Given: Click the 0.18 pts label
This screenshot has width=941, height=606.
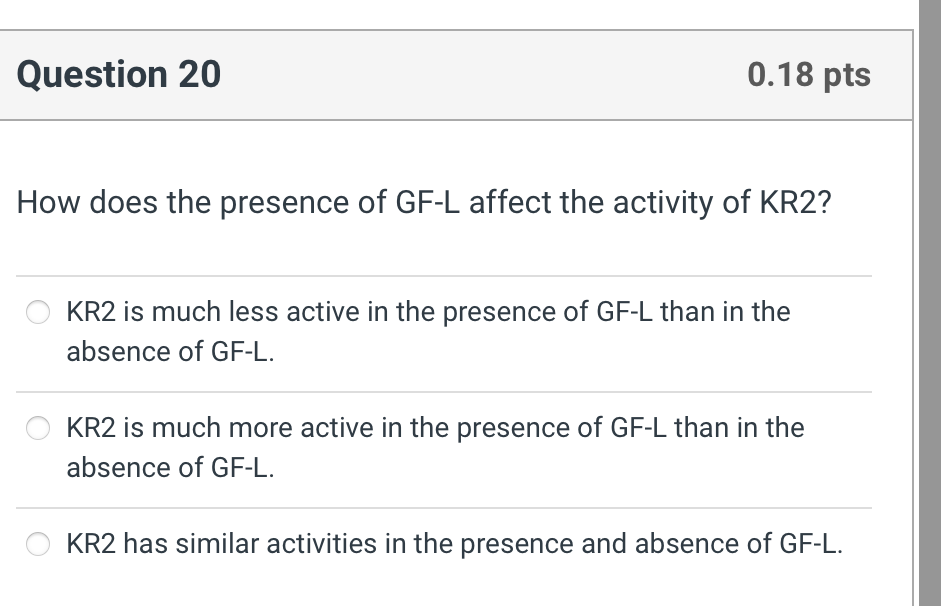Looking at the screenshot, I should click(x=811, y=74).
